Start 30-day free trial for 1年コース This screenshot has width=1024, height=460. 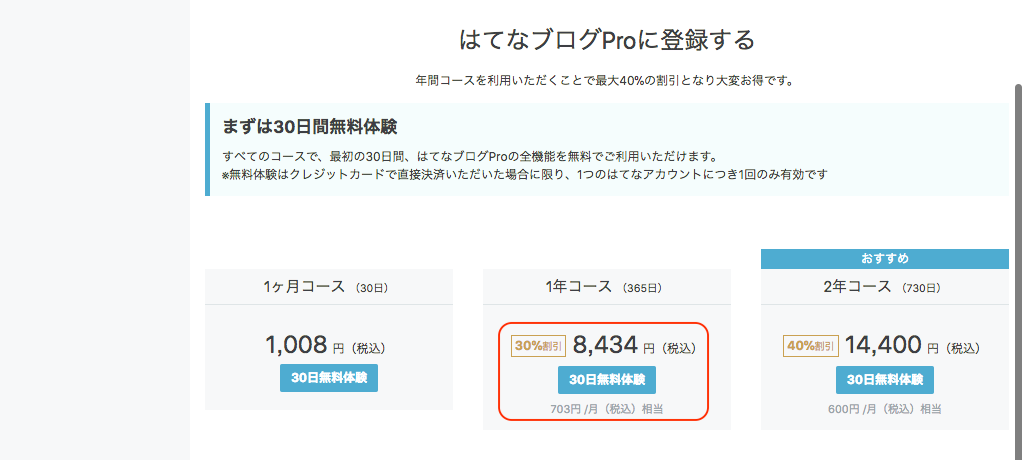(607, 380)
